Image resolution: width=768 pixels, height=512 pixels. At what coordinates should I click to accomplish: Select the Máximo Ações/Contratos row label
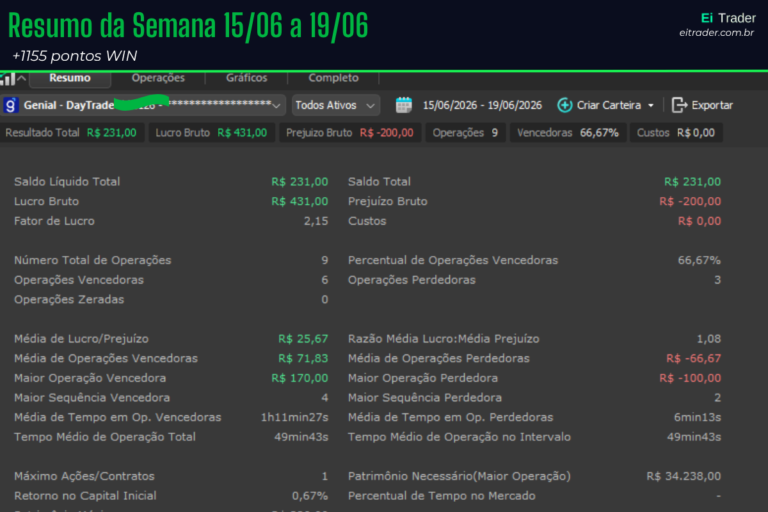(x=84, y=476)
